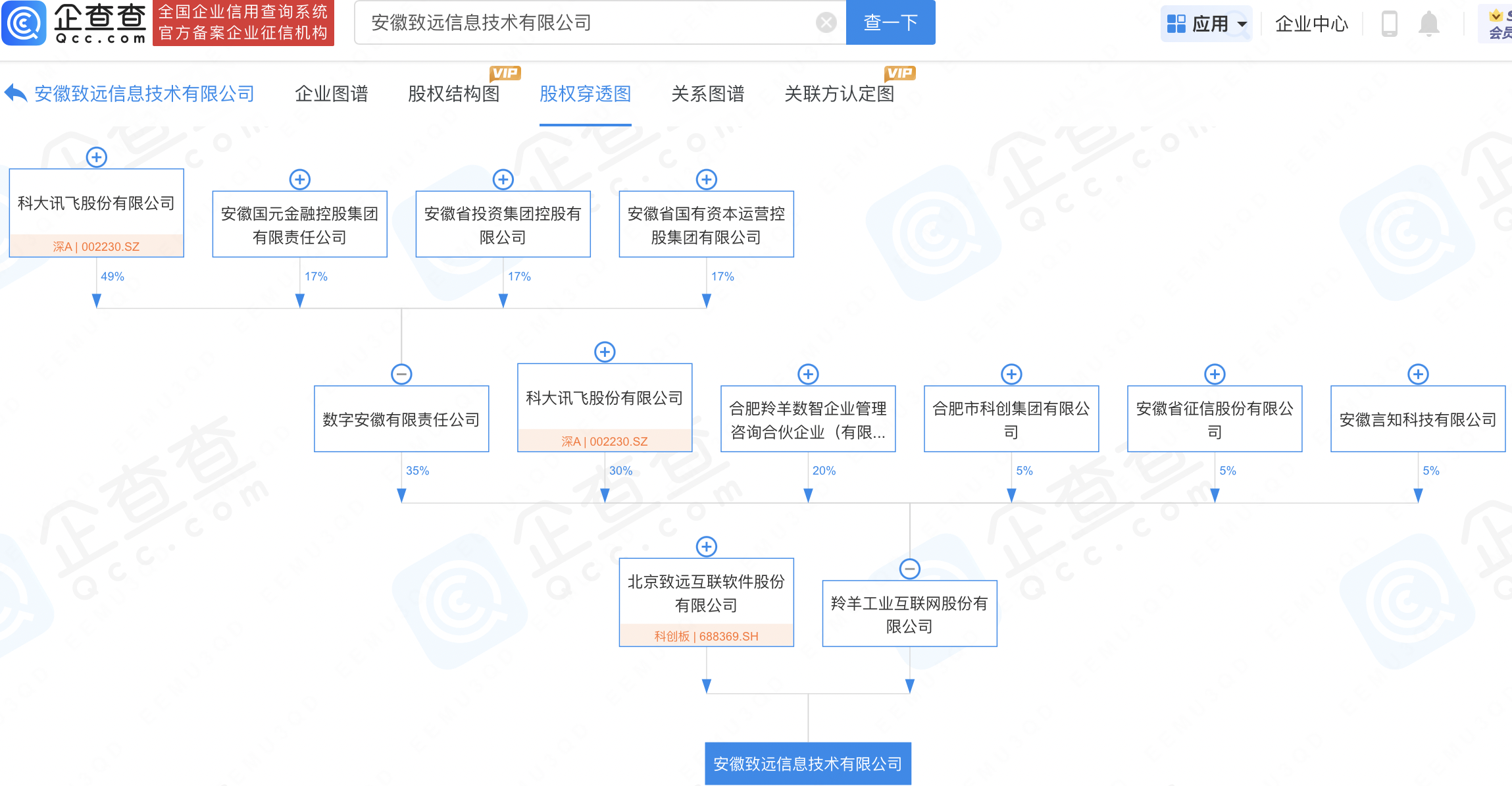Click the apps grid icon
This screenshot has width=1512, height=786.
[1176, 24]
